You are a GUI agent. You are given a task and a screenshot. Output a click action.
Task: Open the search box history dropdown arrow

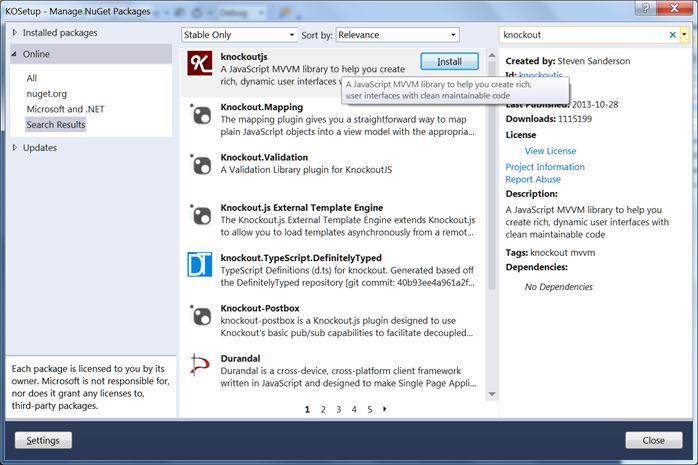684,35
